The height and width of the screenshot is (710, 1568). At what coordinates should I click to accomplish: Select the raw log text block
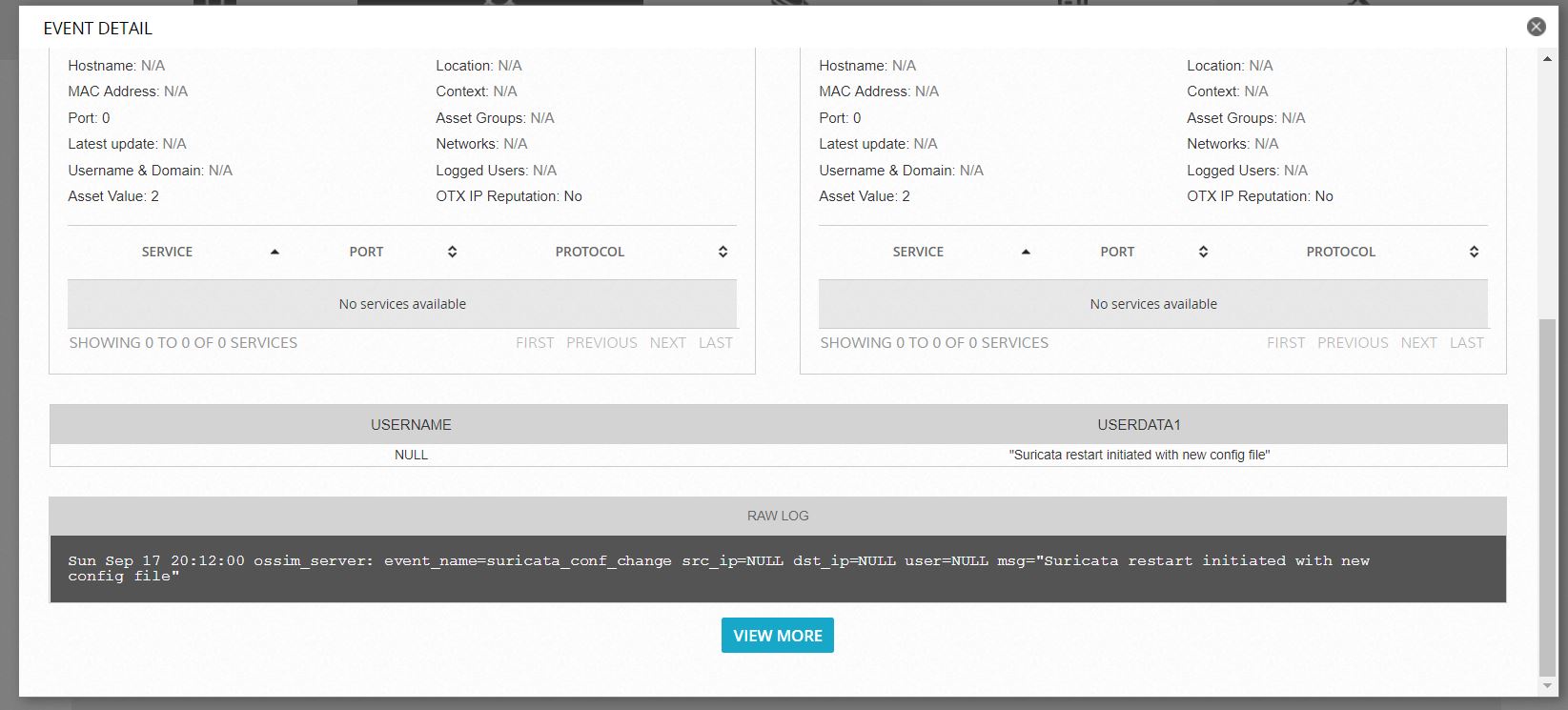[x=778, y=569]
